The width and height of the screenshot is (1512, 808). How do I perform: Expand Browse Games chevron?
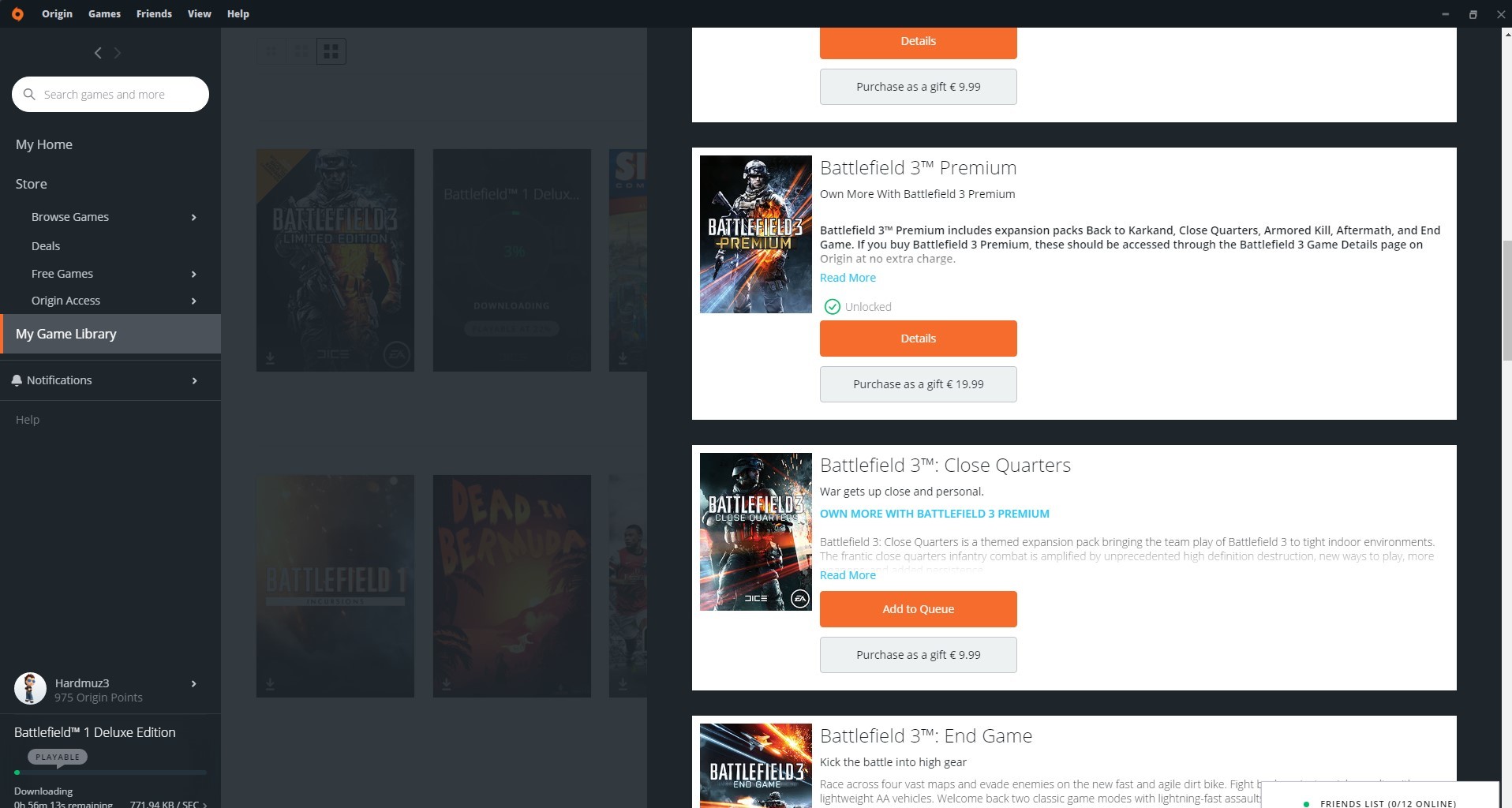click(194, 217)
